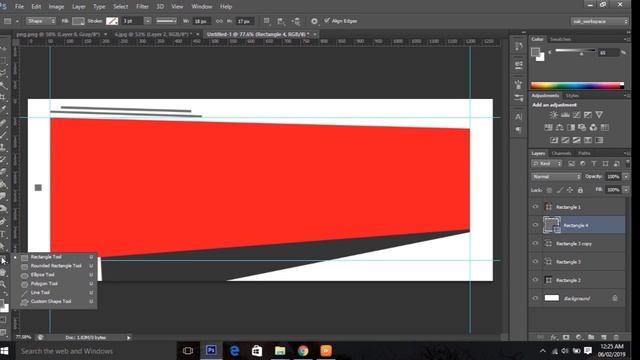Click the shape Stroke color swatch
This screenshot has height=360, width=640.
(112, 21)
